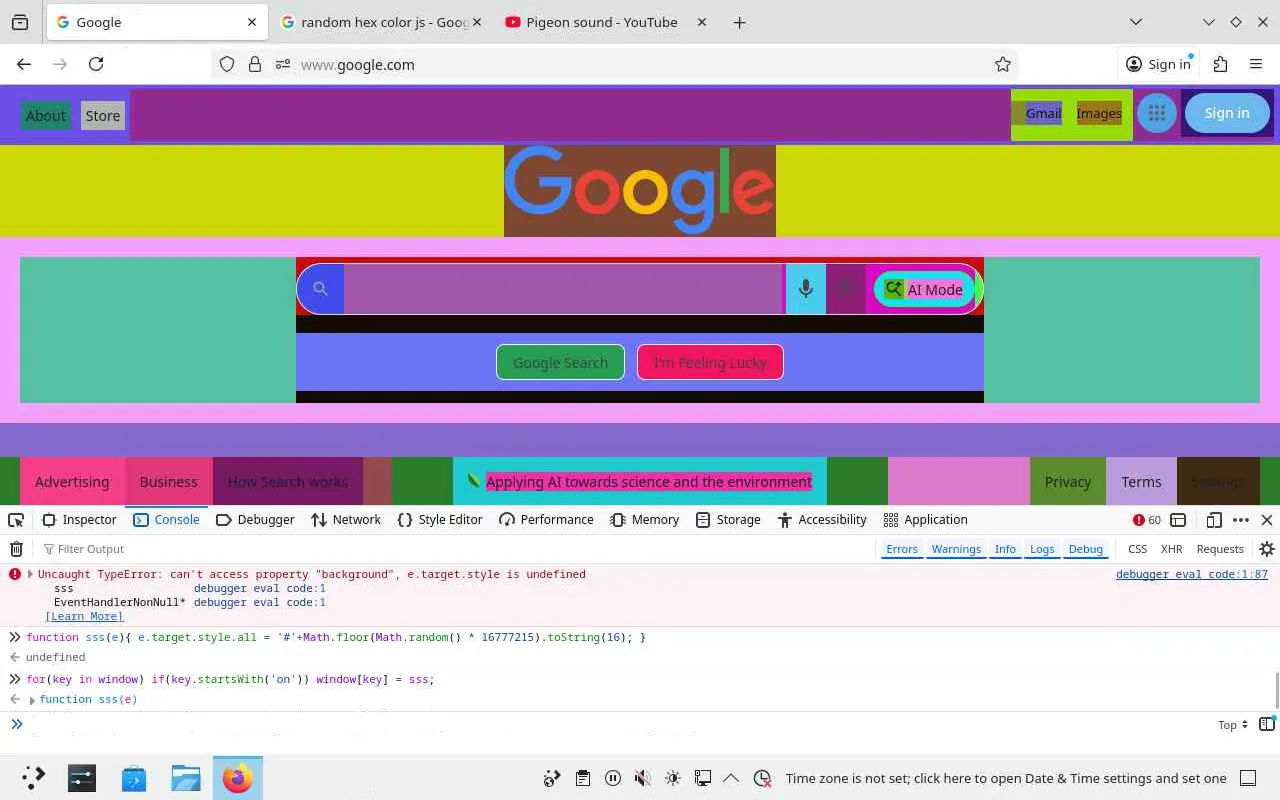Click the Firefox View icon left of the tabs
The width and height of the screenshot is (1280, 800).
point(20,22)
